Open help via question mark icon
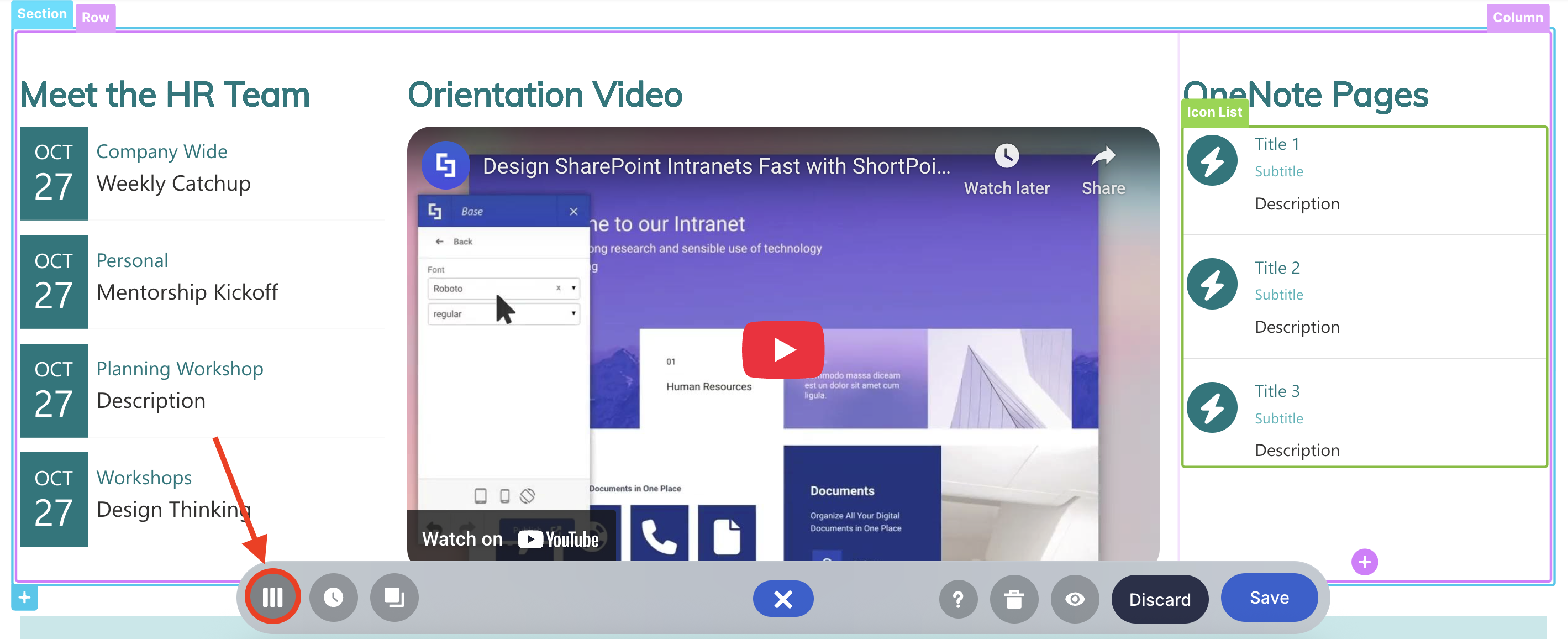The width and height of the screenshot is (1568, 639). (957, 599)
